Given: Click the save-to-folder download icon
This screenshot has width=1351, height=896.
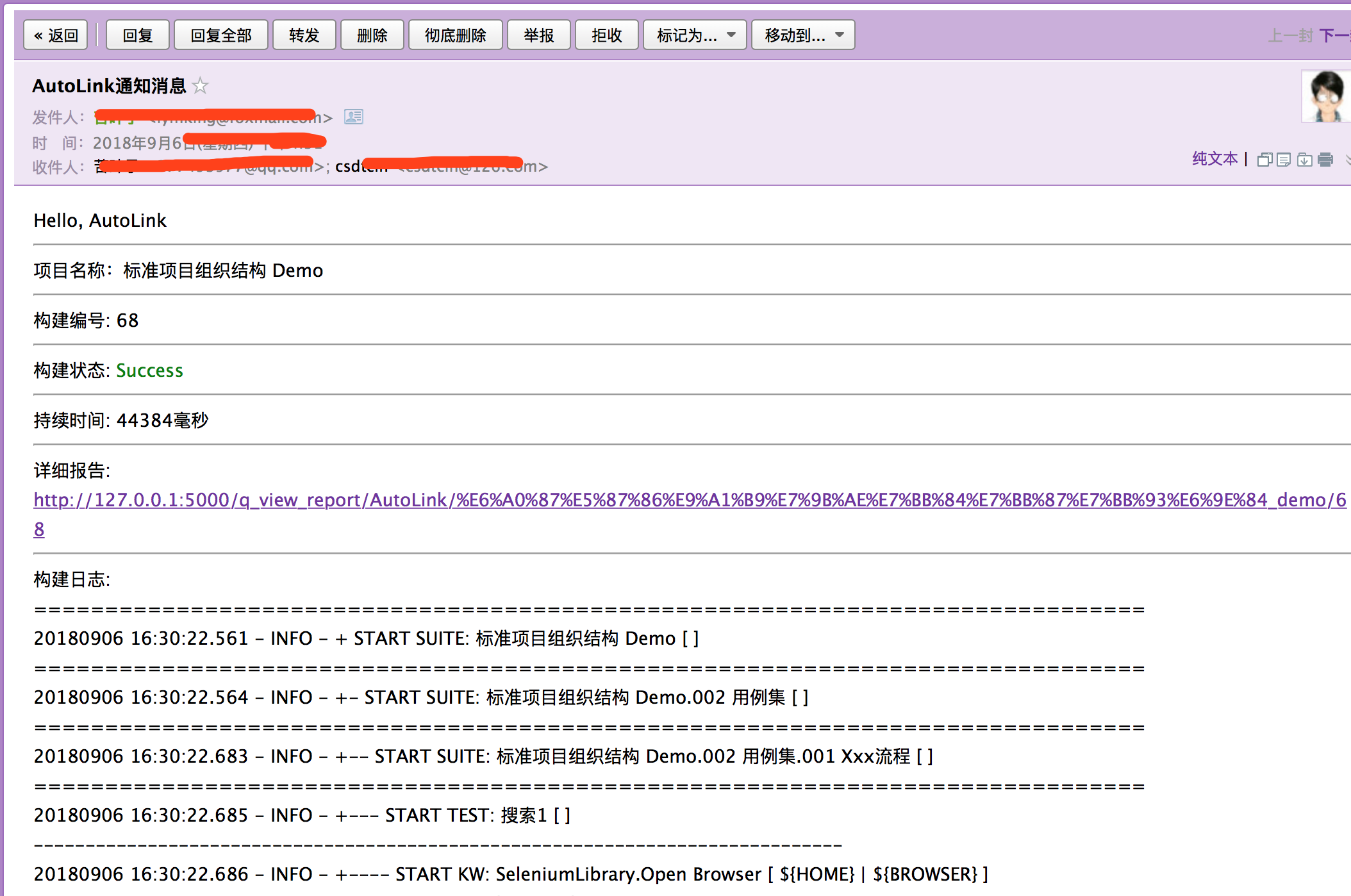Looking at the screenshot, I should pos(1304,160).
